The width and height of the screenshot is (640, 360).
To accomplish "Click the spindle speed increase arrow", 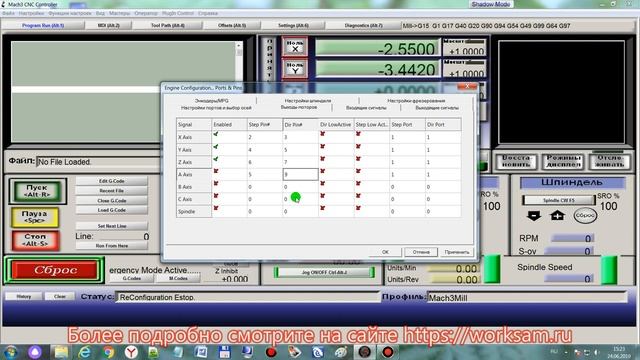I will [558, 216].
